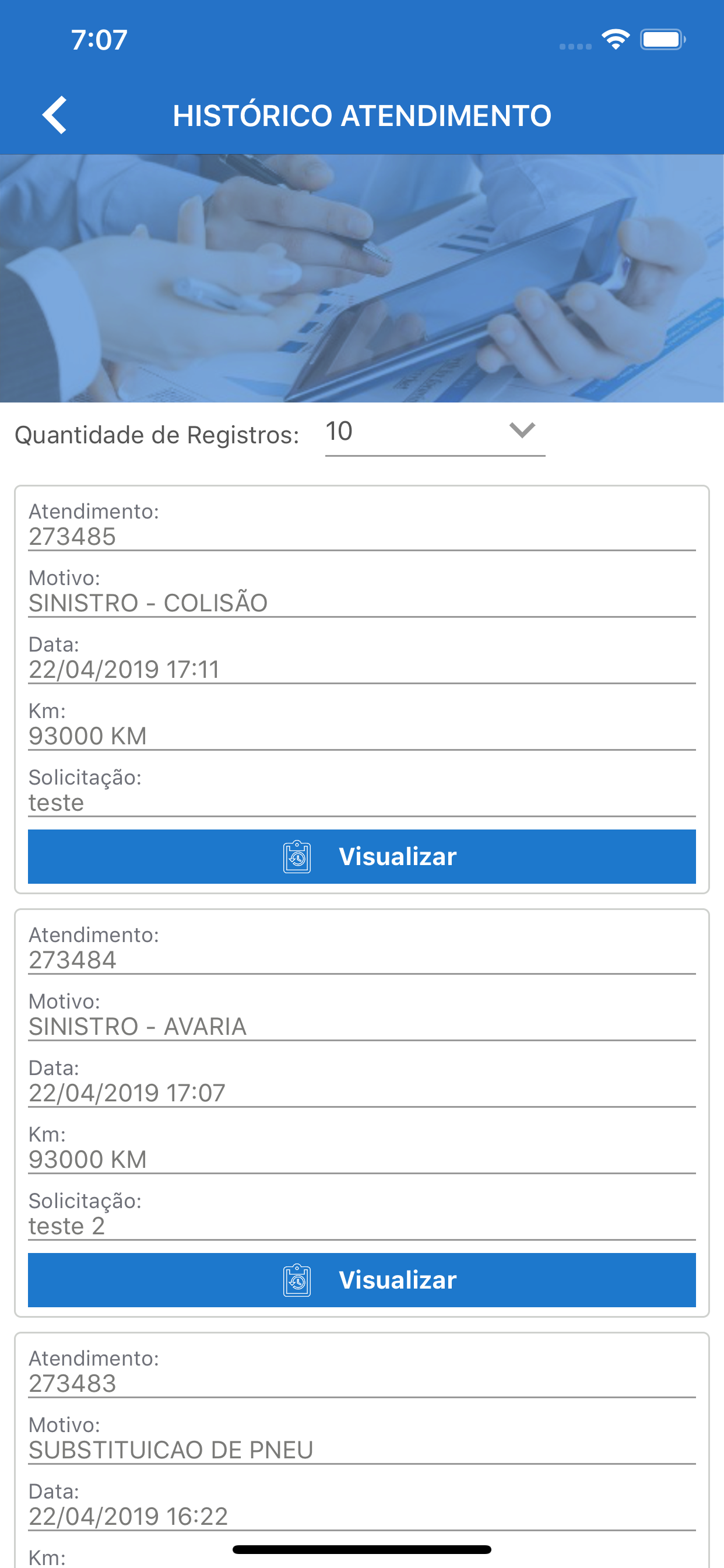Tap the battery status icon
This screenshot has height=1568, width=724.
tap(663, 40)
